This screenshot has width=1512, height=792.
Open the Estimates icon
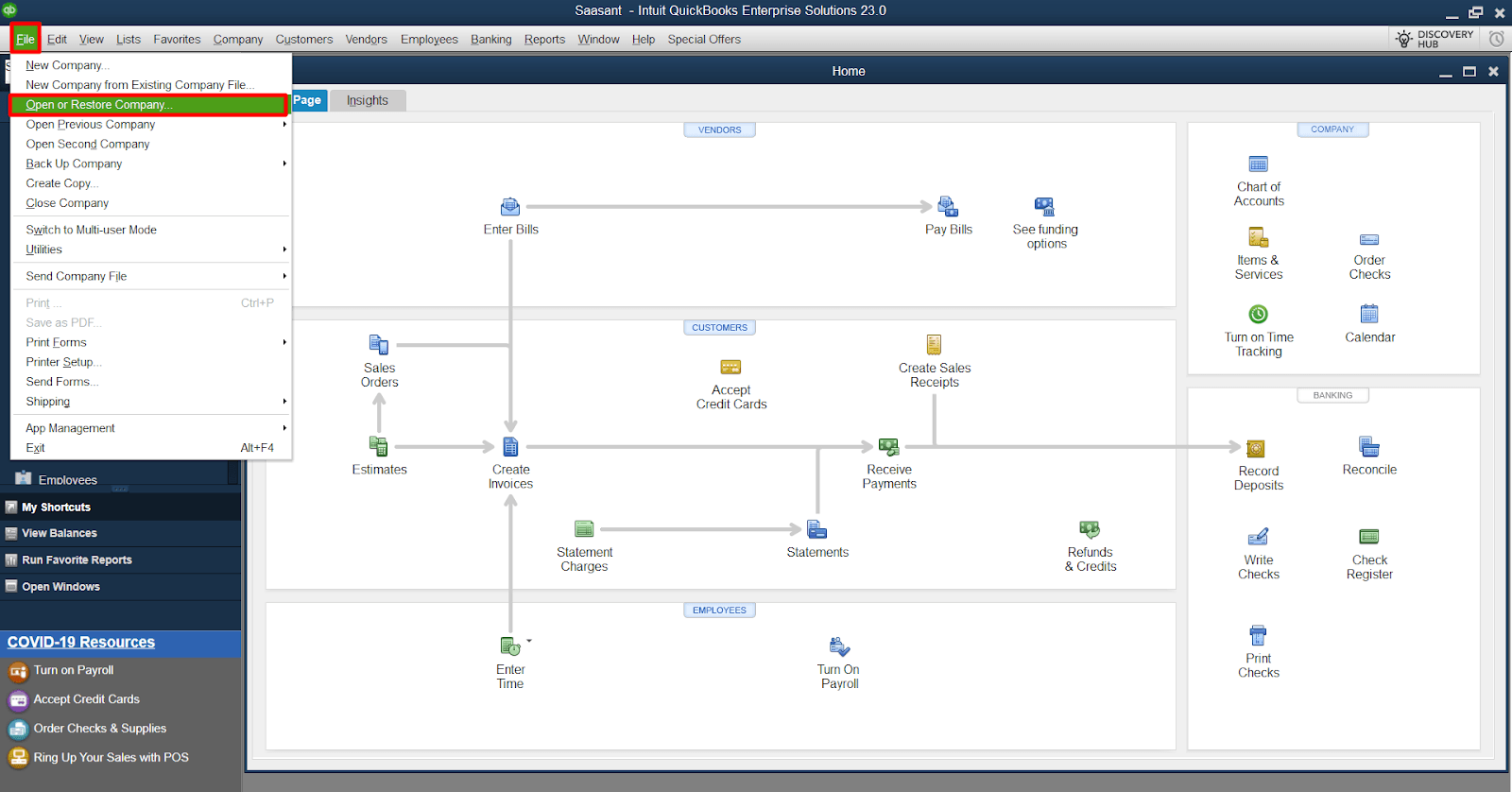coord(379,446)
